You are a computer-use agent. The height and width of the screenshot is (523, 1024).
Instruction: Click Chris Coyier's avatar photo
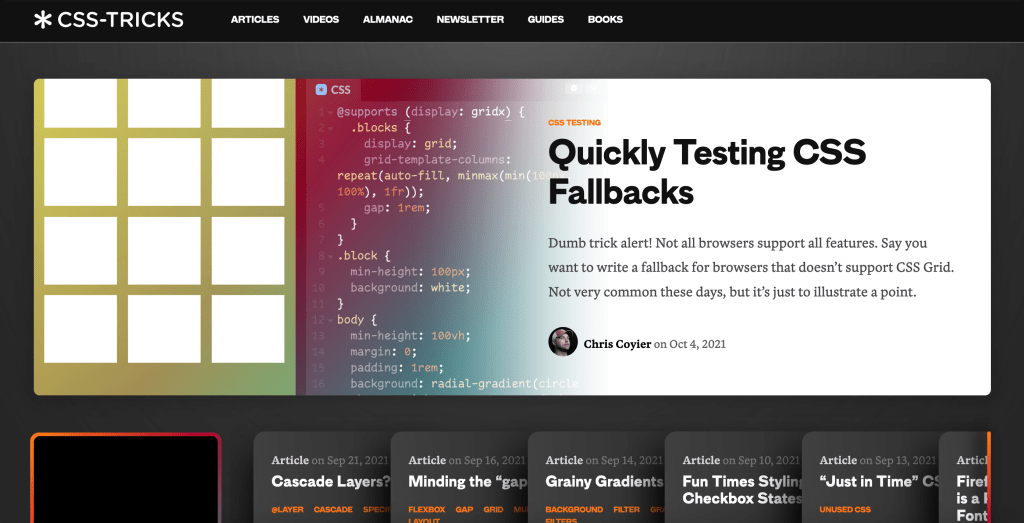[563, 341]
